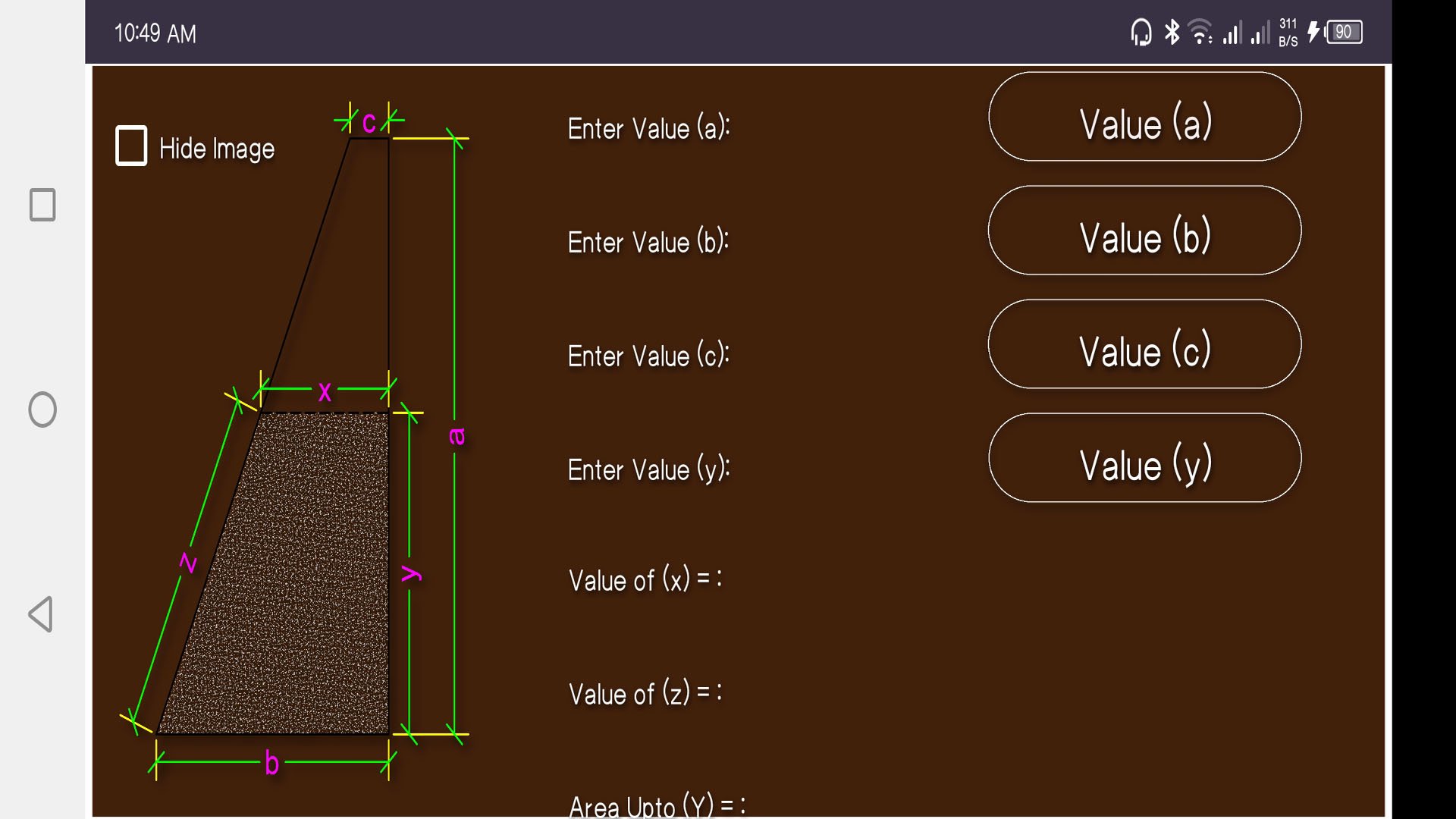Screen dimensions: 1456x819
Task: Tap the headphones status bar icon
Action: point(1141,33)
